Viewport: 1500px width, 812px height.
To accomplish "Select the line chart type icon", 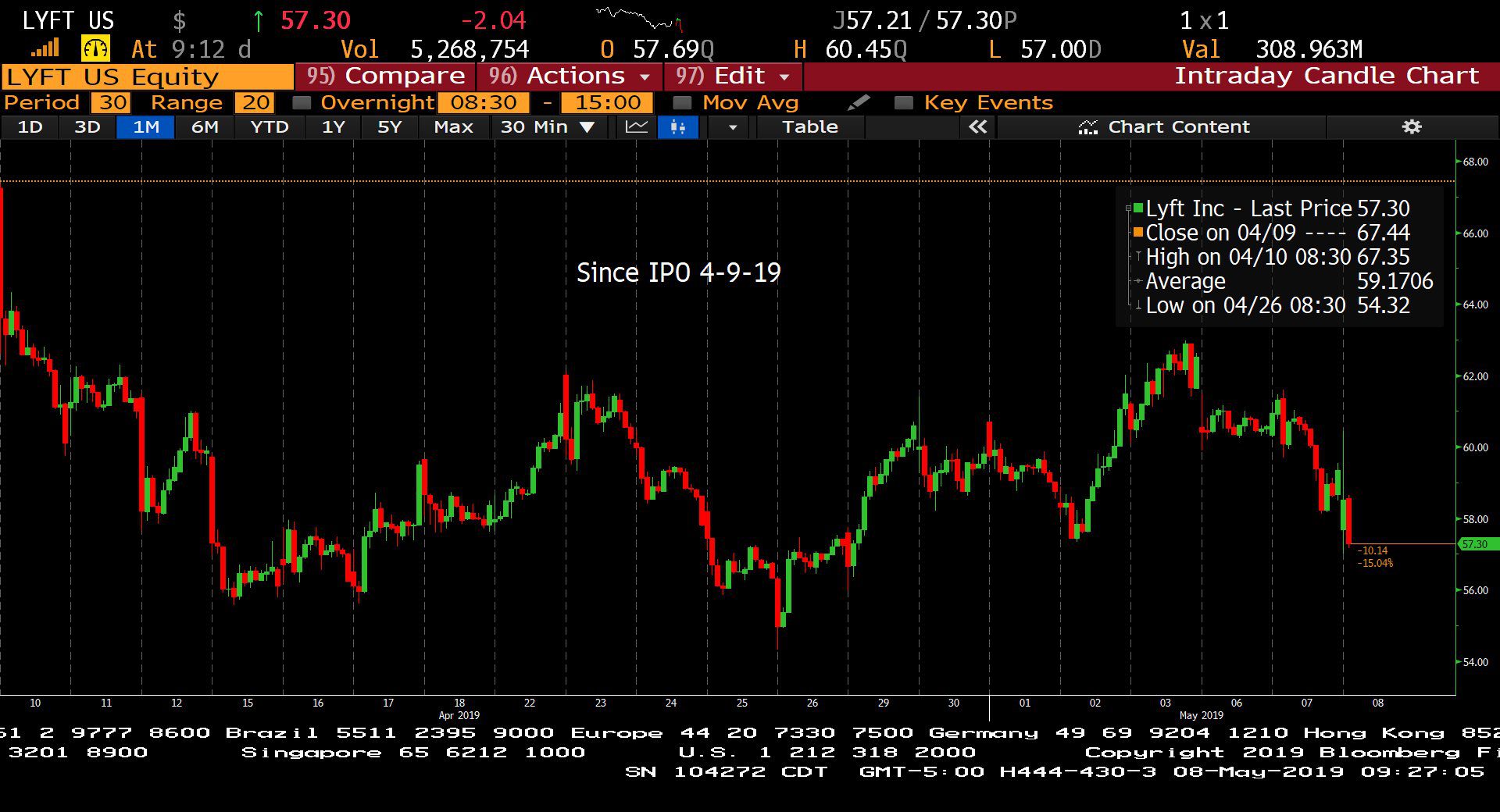I will point(637,127).
